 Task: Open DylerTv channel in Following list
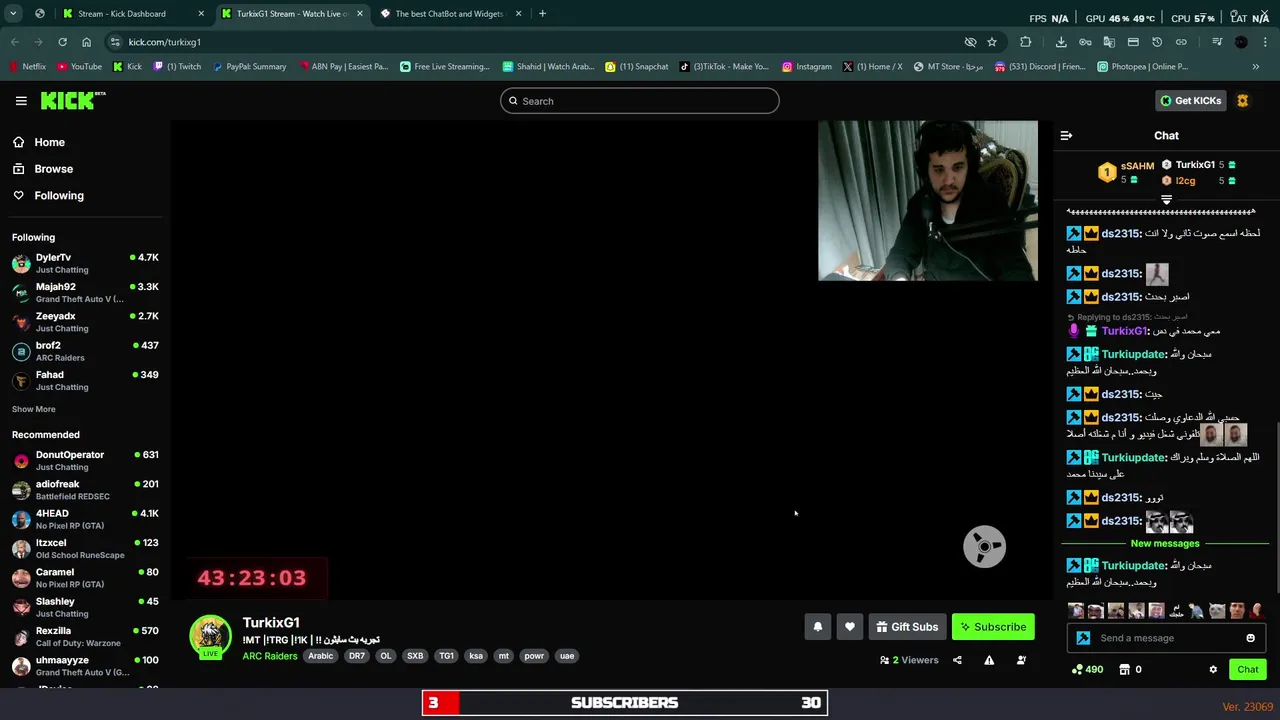(85, 263)
